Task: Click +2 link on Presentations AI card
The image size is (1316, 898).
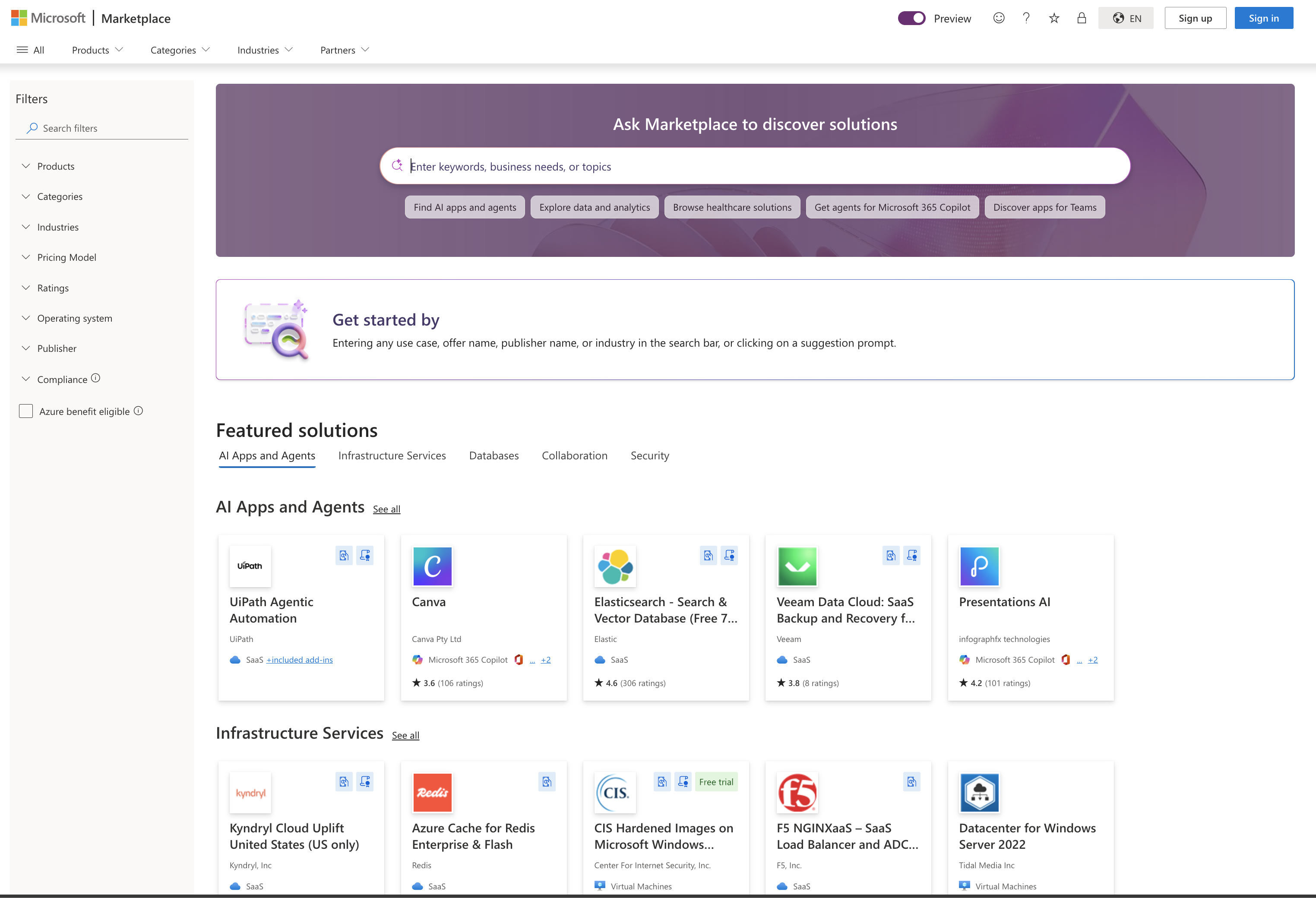Action: coord(1092,660)
